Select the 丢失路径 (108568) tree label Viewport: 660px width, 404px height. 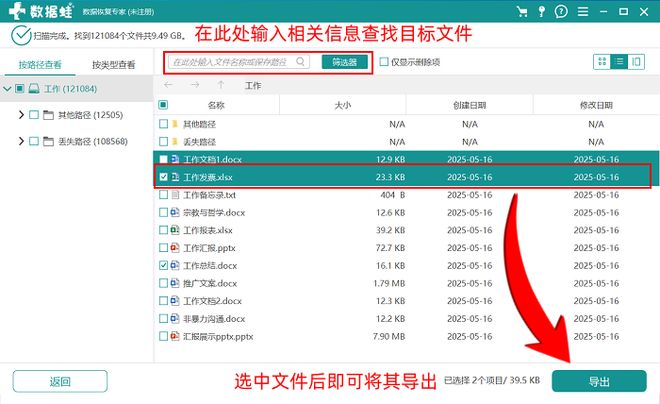pyautogui.click(x=93, y=141)
